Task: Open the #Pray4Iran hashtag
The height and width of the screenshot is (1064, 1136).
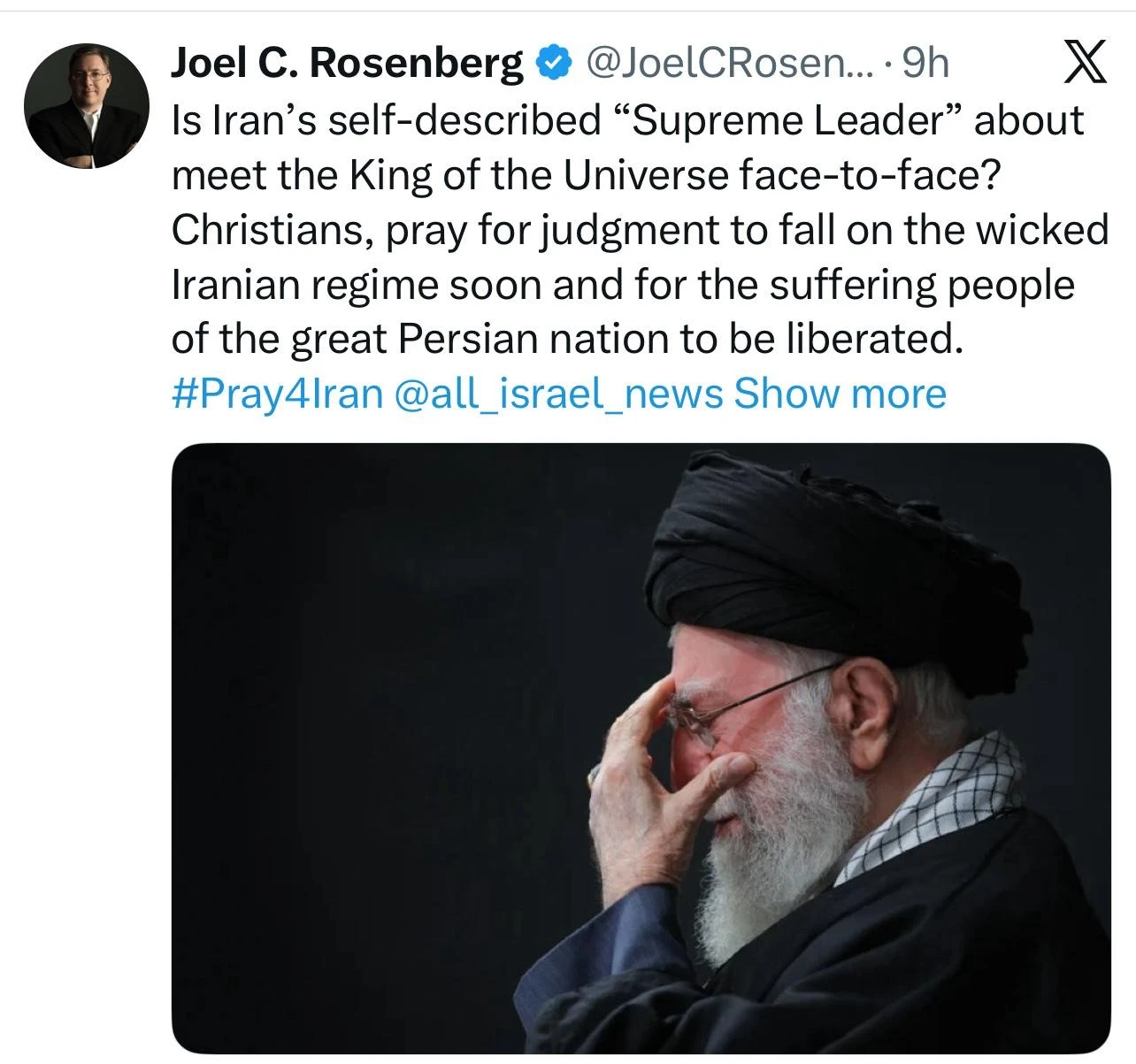Action: (x=276, y=394)
